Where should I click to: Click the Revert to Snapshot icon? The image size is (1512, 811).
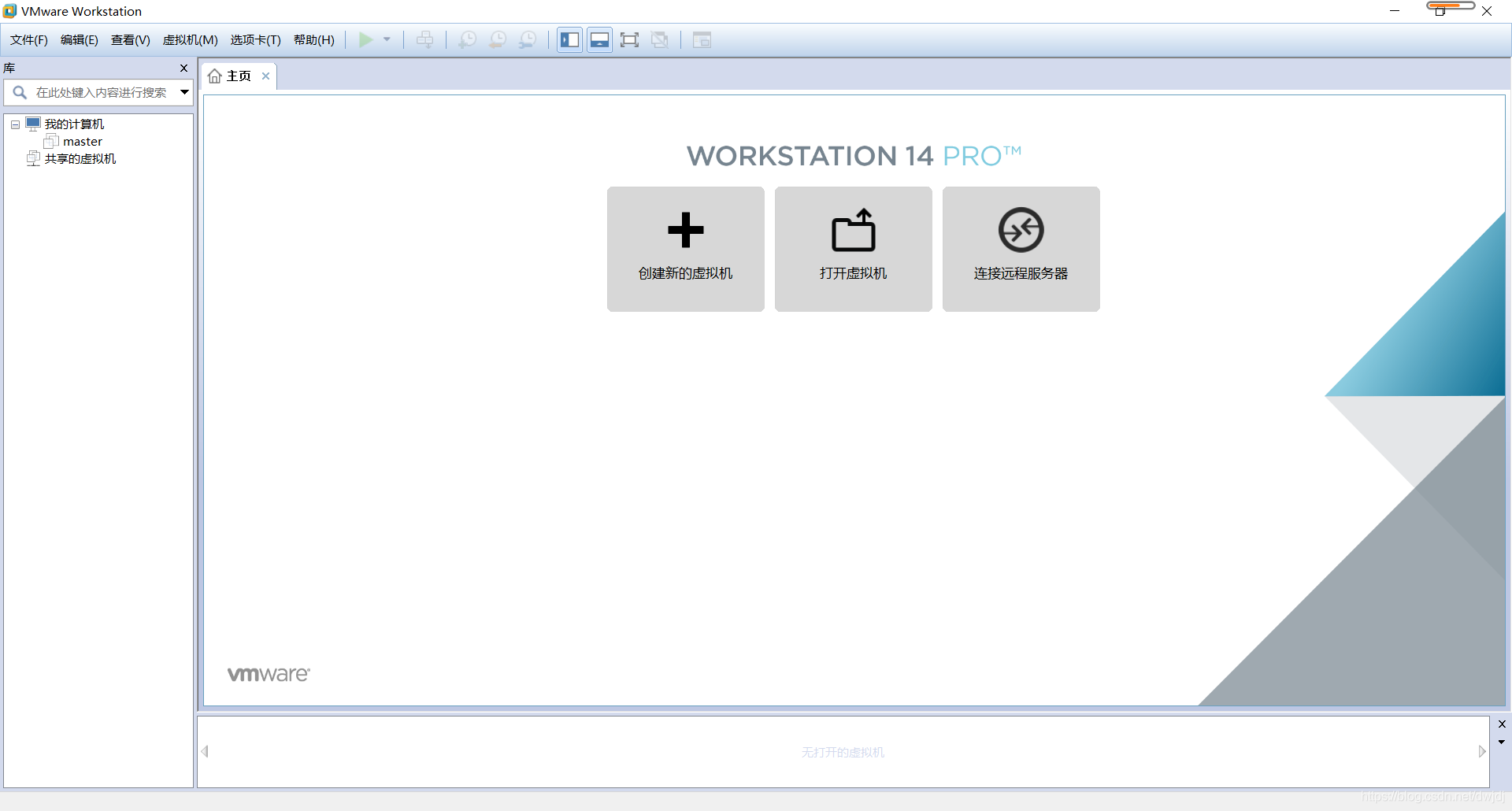click(x=498, y=39)
